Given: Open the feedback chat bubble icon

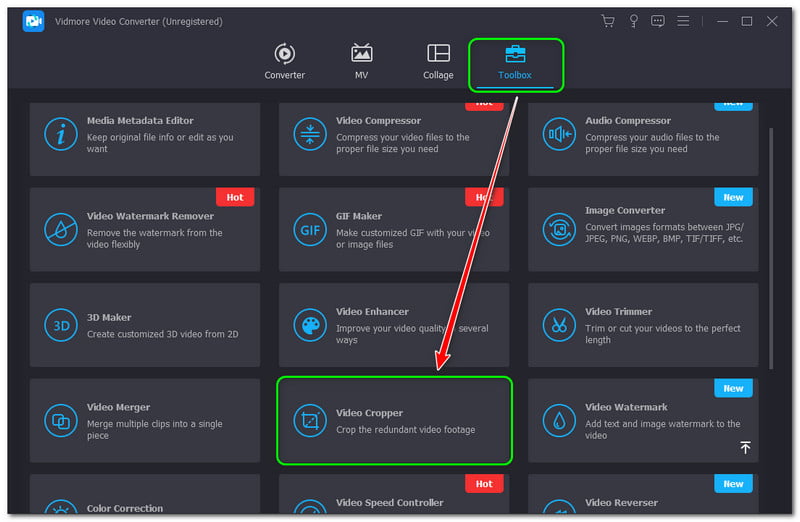Looking at the screenshot, I should pyautogui.click(x=658, y=21).
